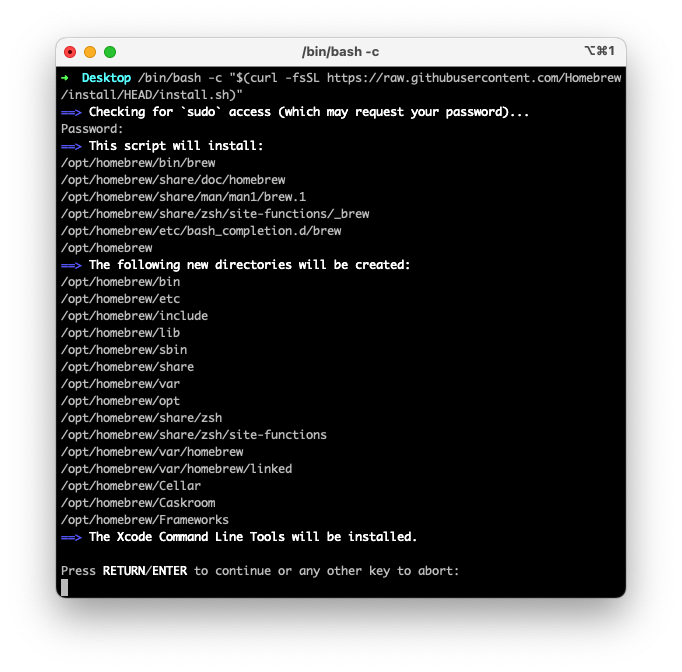
Task: Click 'This script will install:' heading
Action: [176, 146]
